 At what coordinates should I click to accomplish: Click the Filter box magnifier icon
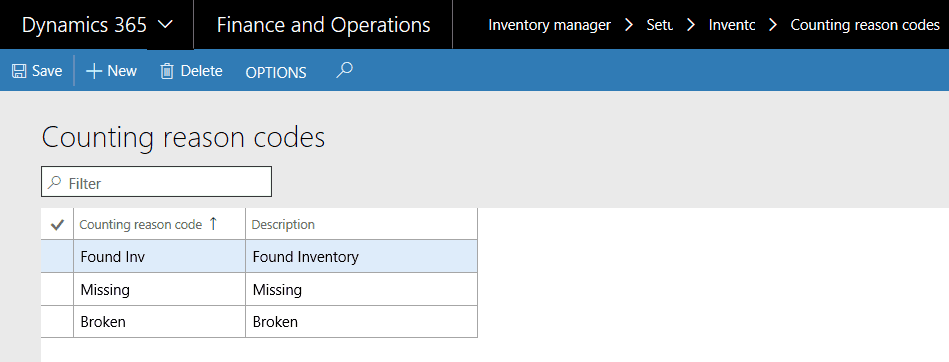[55, 182]
